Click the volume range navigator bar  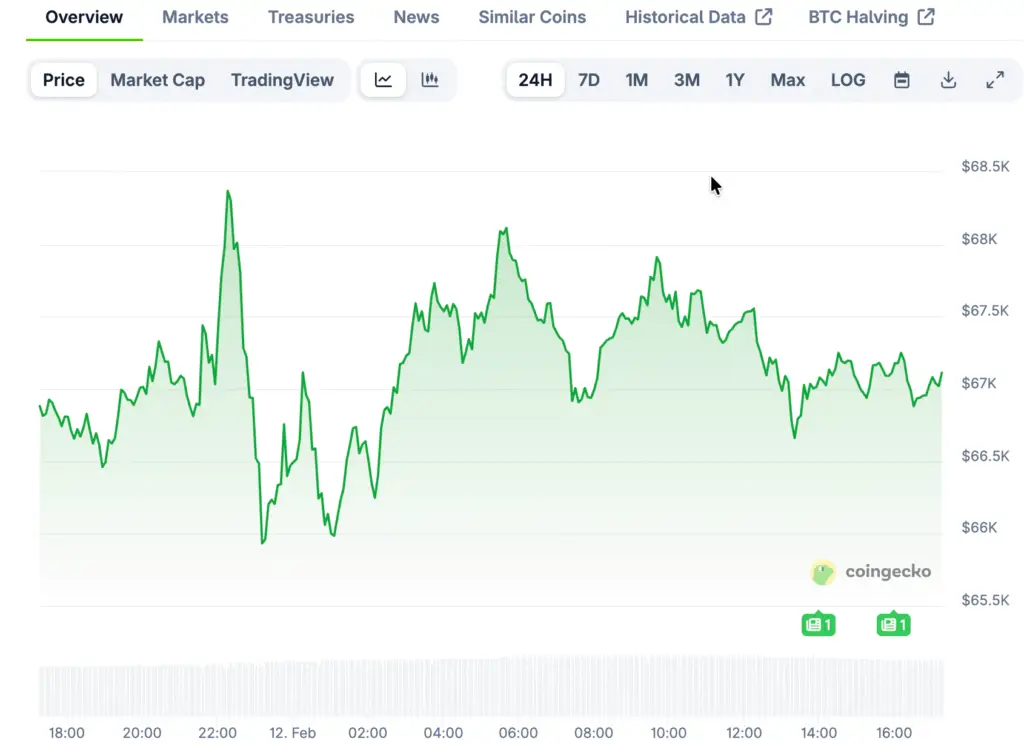coord(490,688)
